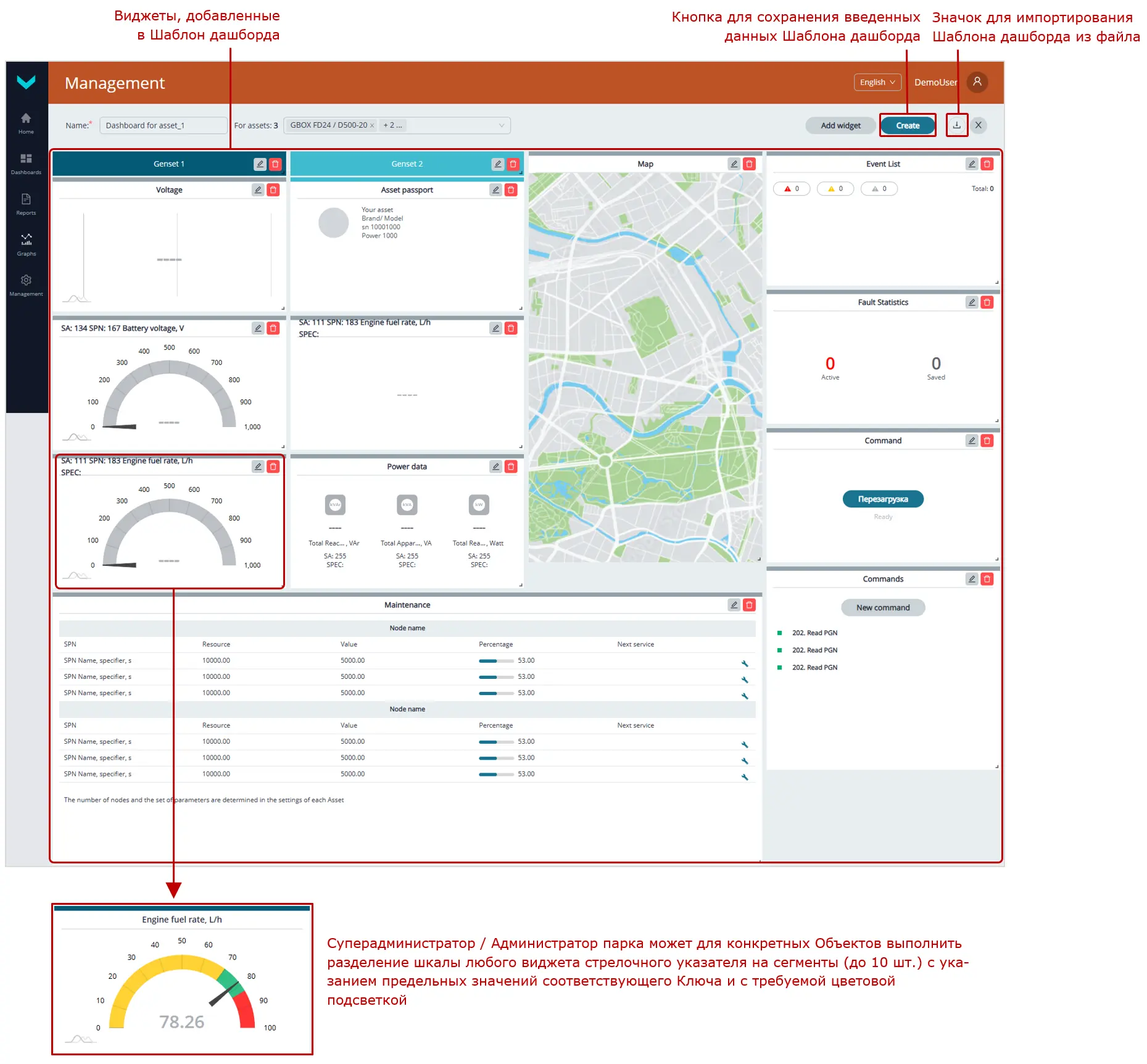The image size is (1147, 1064).
Task: Delete the Maintenance widget
Action: pyautogui.click(x=749, y=605)
